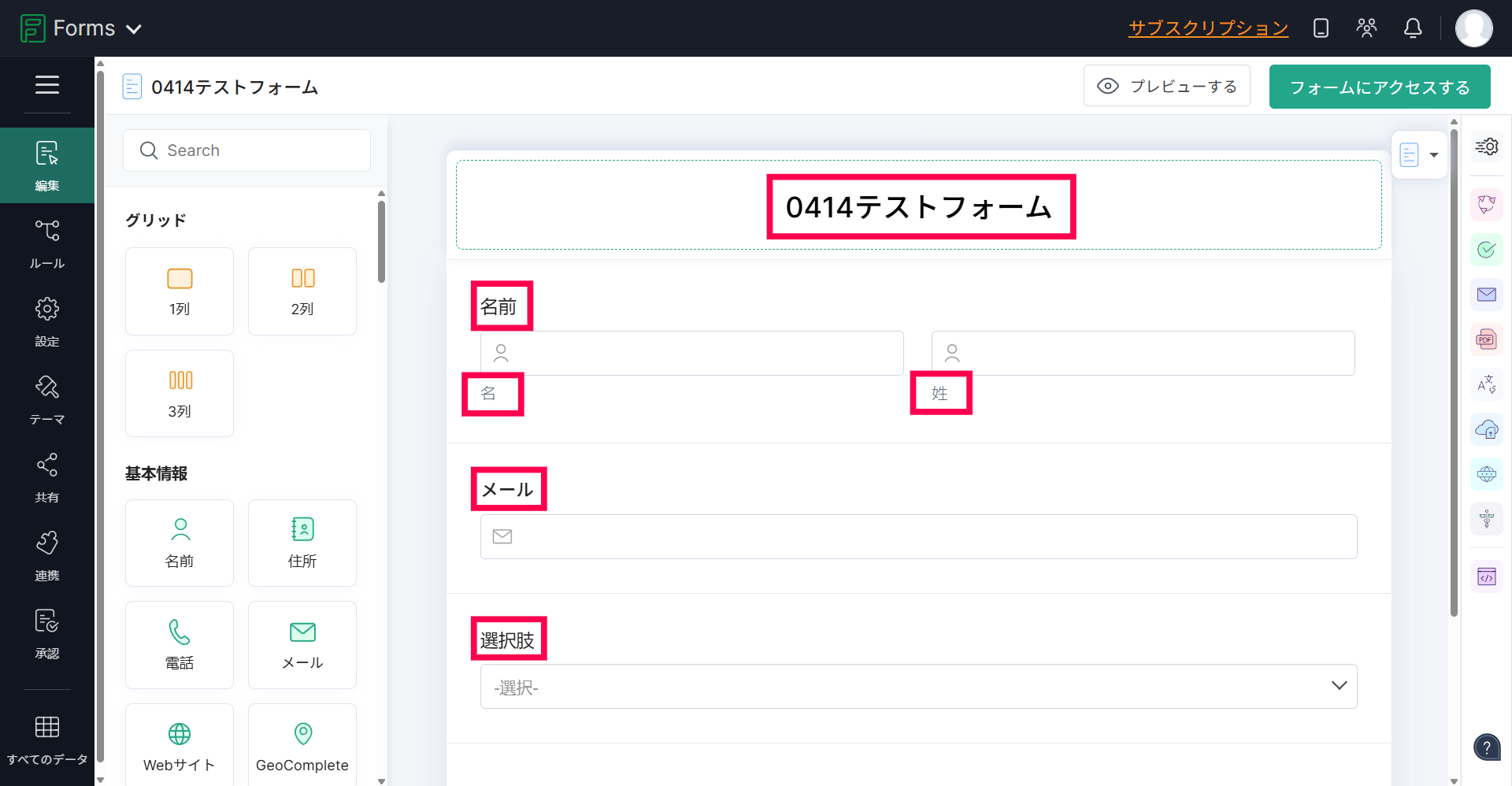Viewport: 1512px width, 786px height.
Task: Open the -選択- dropdown field
Action: pos(918,686)
